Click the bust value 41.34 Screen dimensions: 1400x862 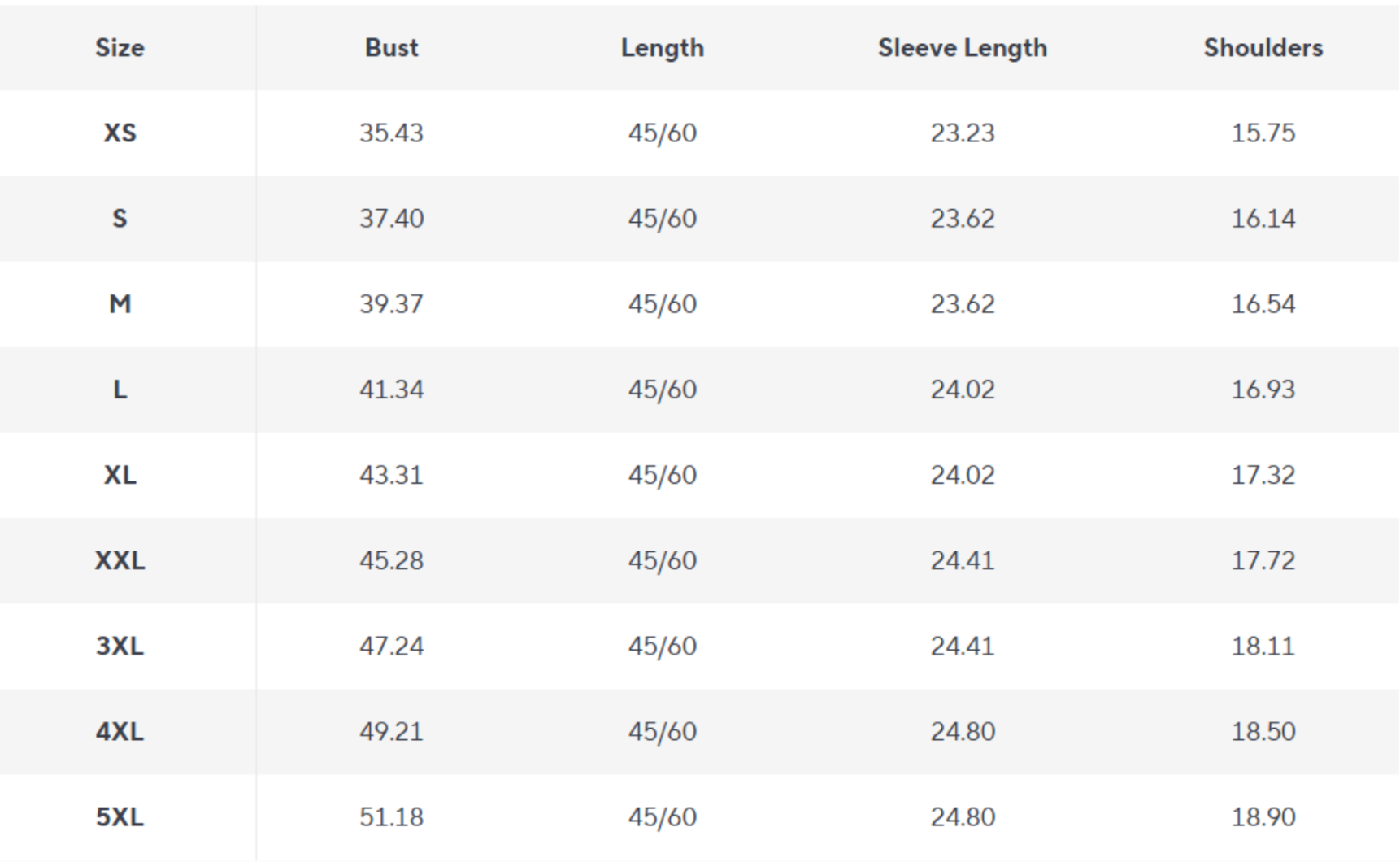coord(391,390)
